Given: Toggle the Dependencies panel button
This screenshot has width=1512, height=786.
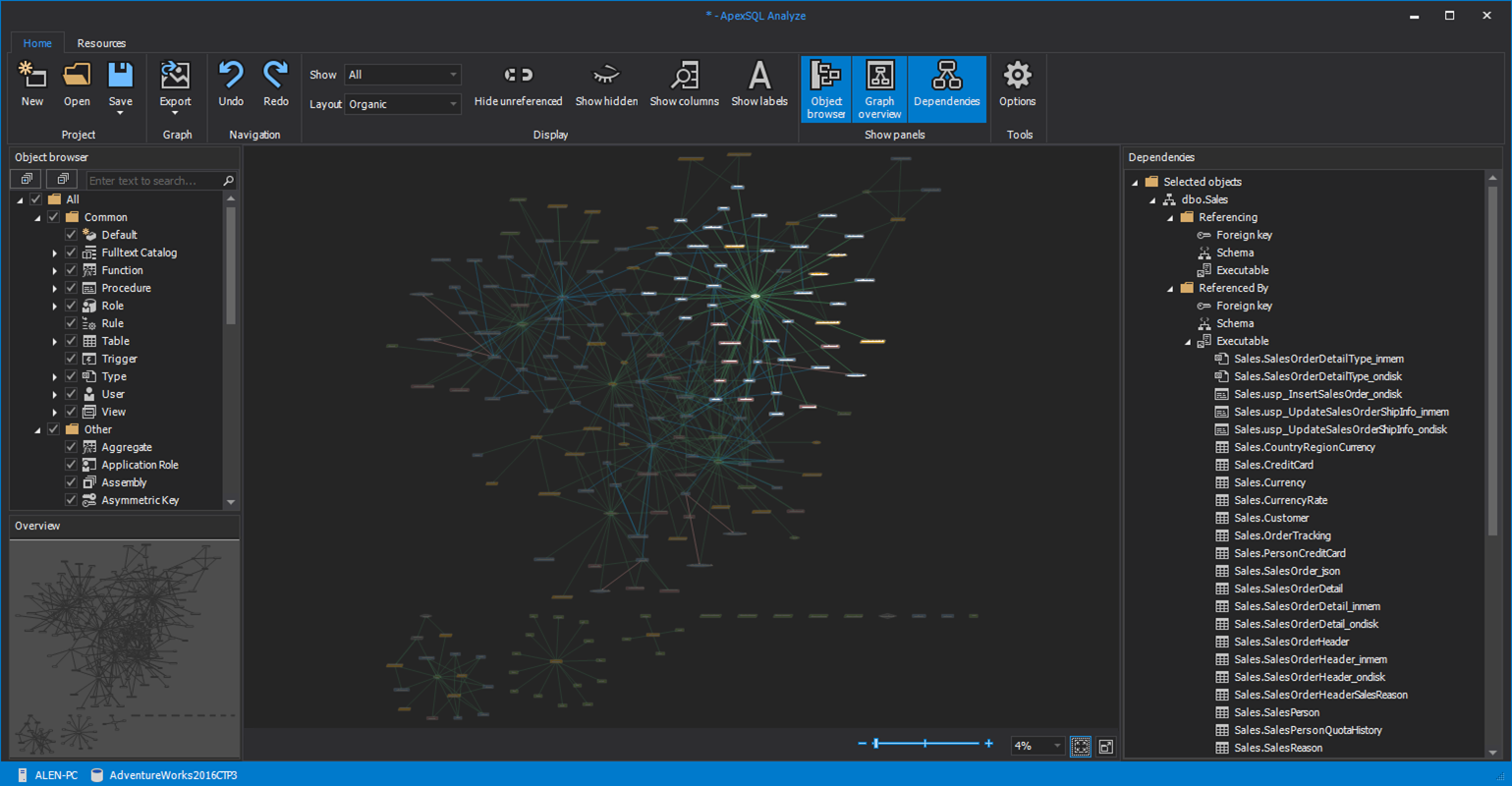Looking at the screenshot, I should [946, 88].
